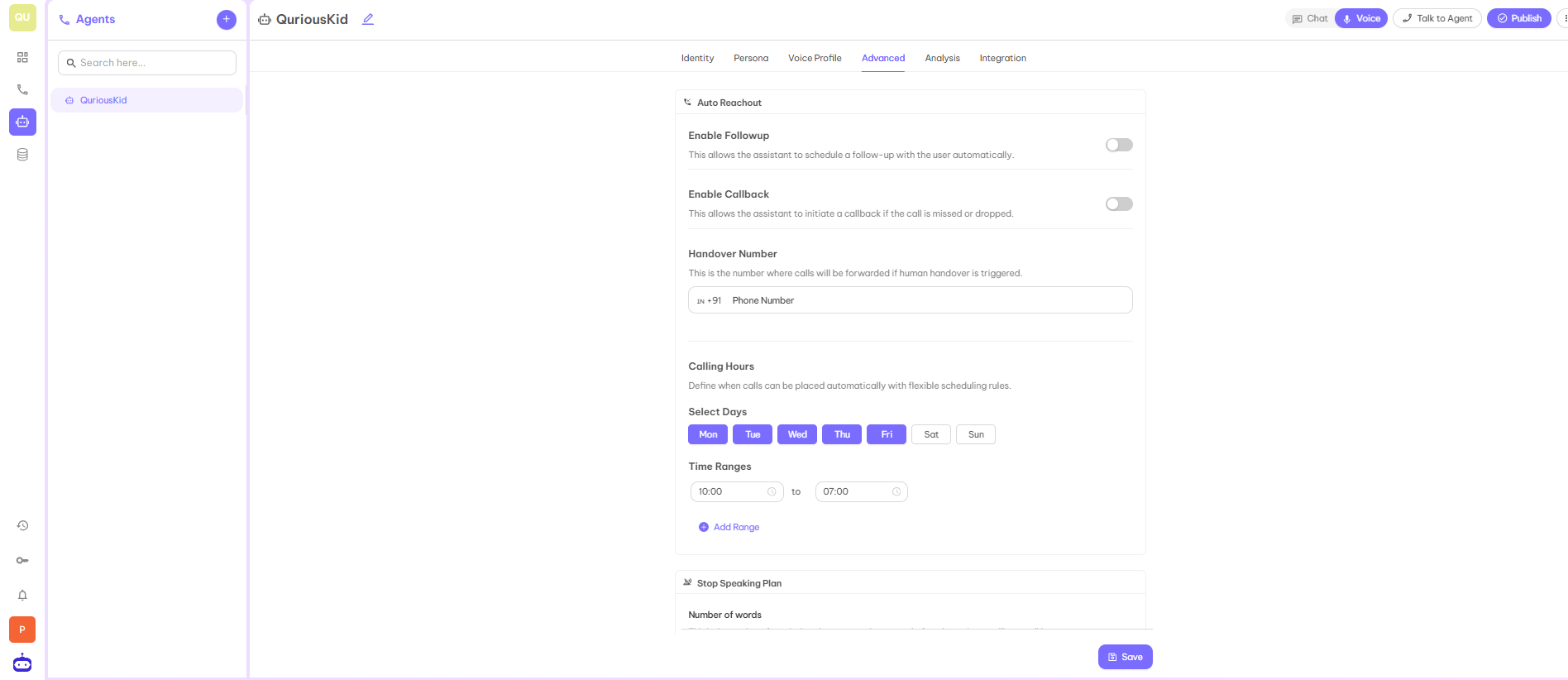This screenshot has height=680, width=1568.
Task: Open the 10:00 start time picker
Action: (x=737, y=491)
